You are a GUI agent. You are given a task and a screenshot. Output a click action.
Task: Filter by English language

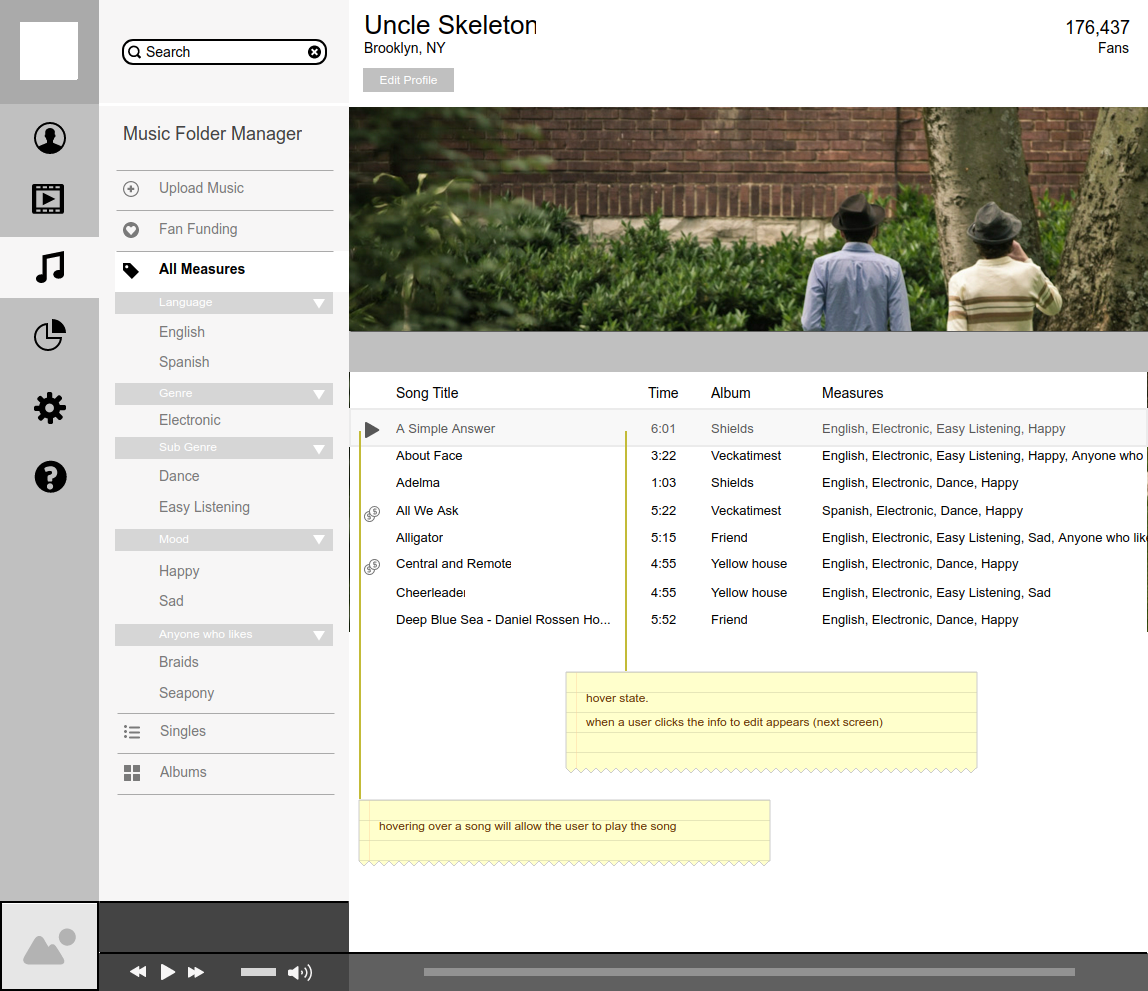pos(182,332)
